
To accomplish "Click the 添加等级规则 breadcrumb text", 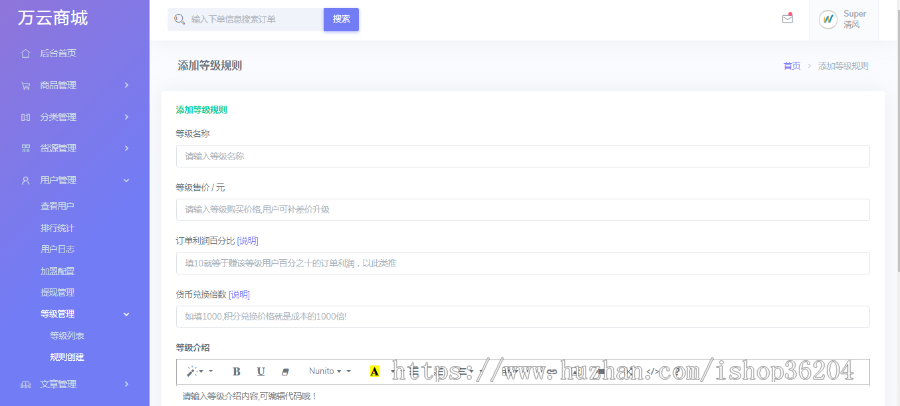I will click(x=843, y=66).
